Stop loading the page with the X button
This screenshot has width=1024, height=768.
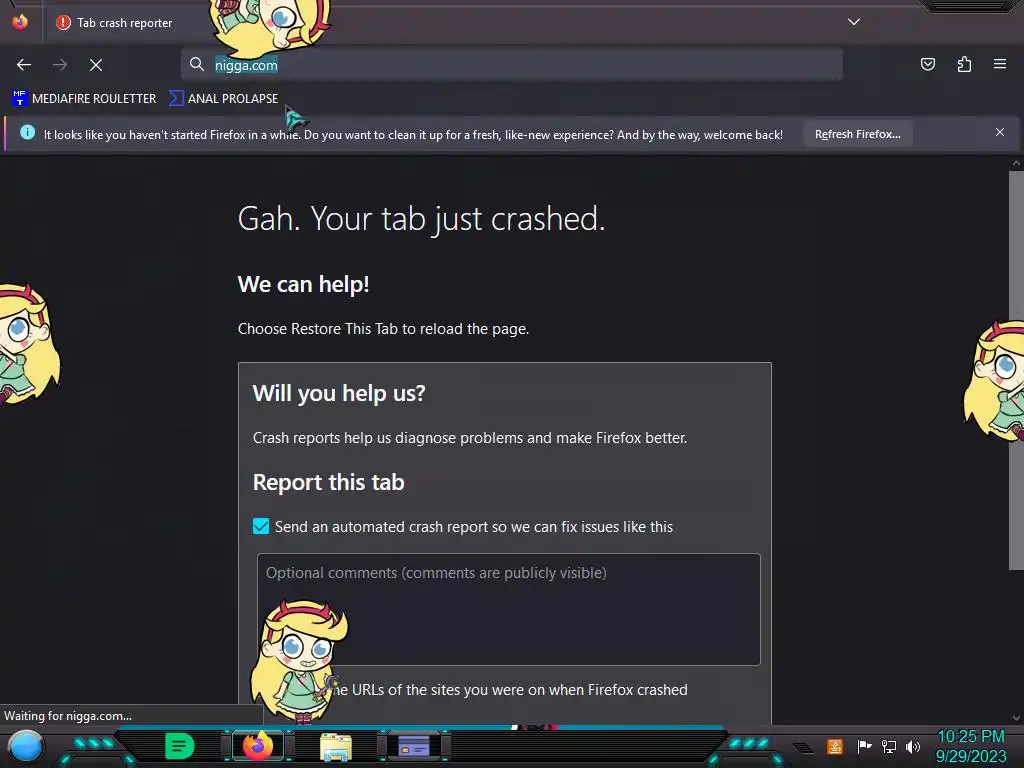[96, 65]
